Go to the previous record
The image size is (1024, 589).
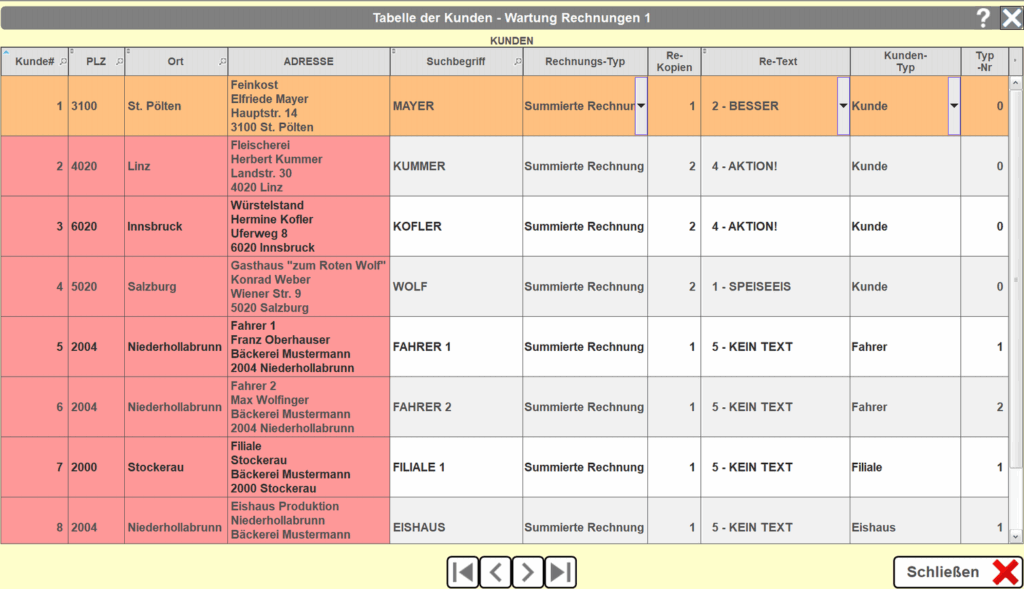pos(496,572)
